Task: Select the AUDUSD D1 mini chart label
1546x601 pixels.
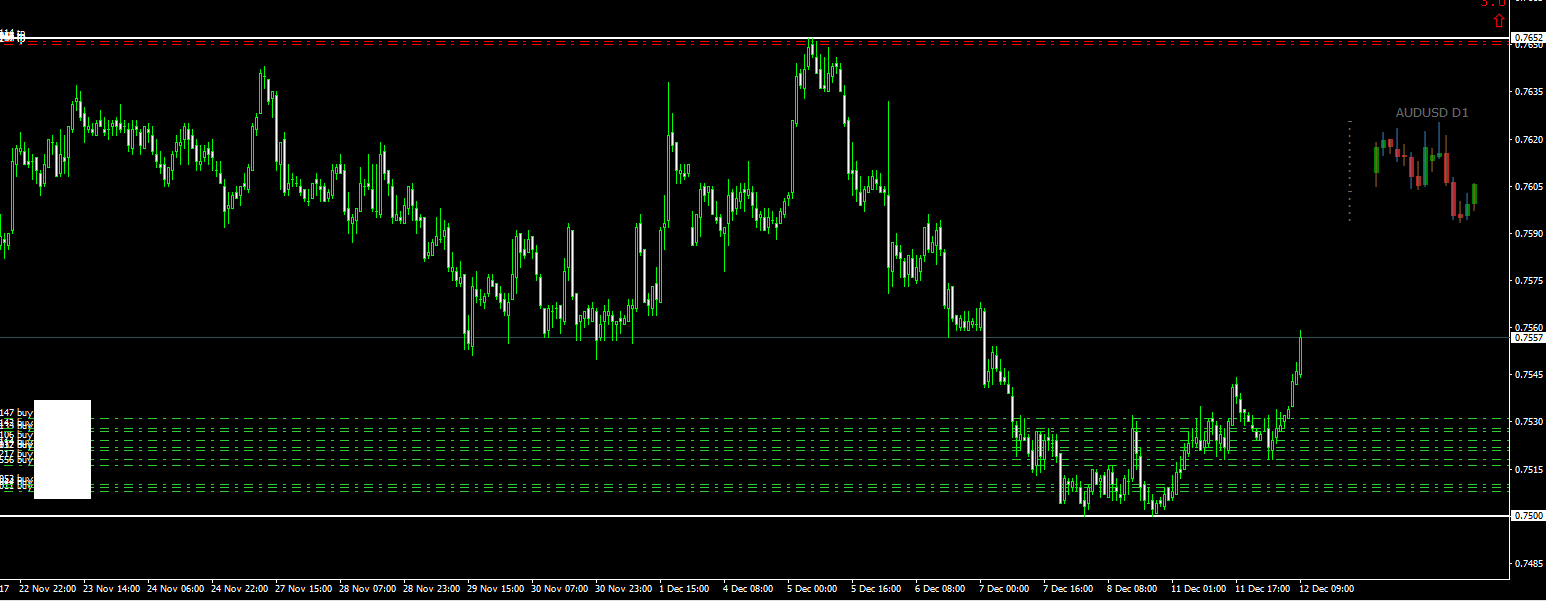Action: coord(1432,113)
